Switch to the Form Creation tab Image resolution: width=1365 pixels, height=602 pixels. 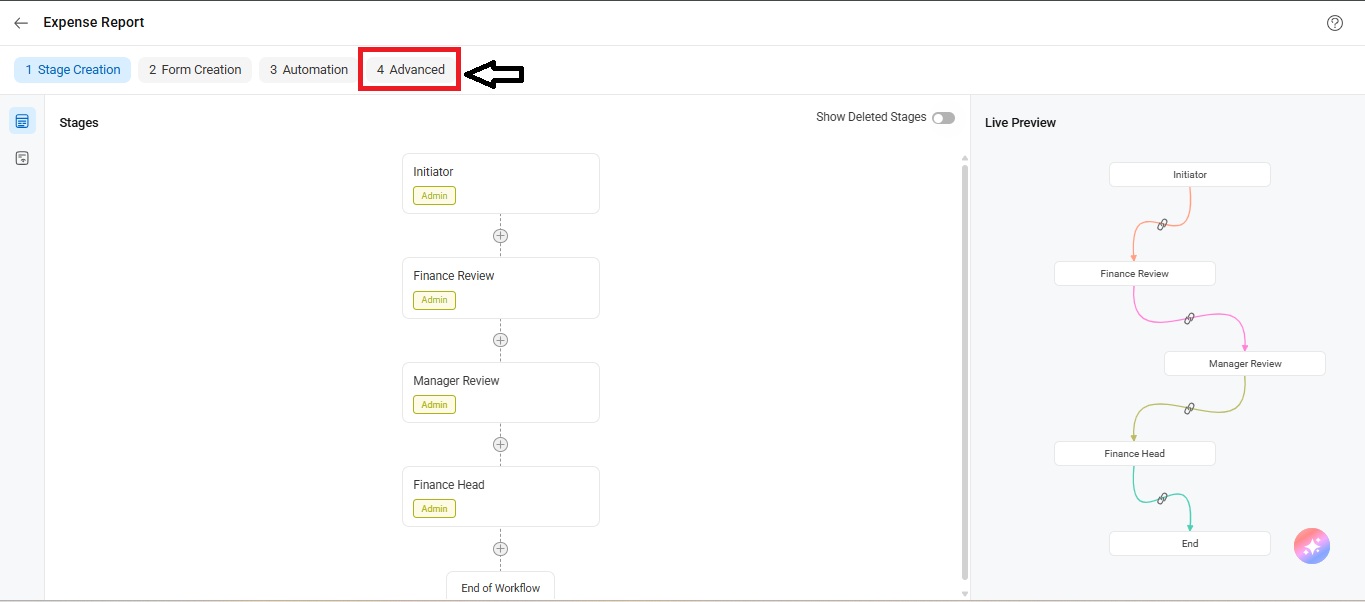(x=195, y=70)
